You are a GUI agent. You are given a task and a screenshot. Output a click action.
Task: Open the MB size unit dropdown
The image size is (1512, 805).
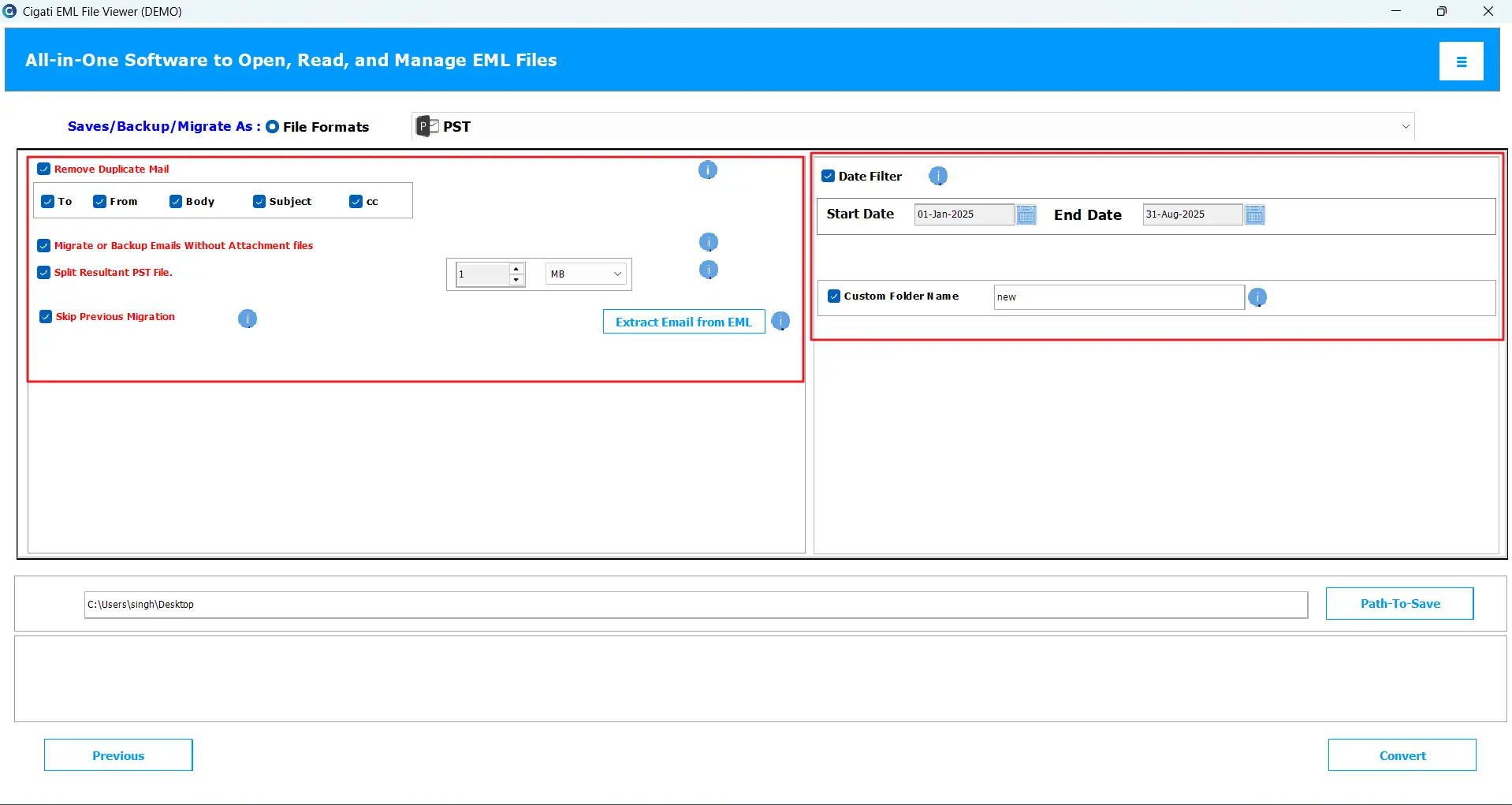click(x=586, y=274)
